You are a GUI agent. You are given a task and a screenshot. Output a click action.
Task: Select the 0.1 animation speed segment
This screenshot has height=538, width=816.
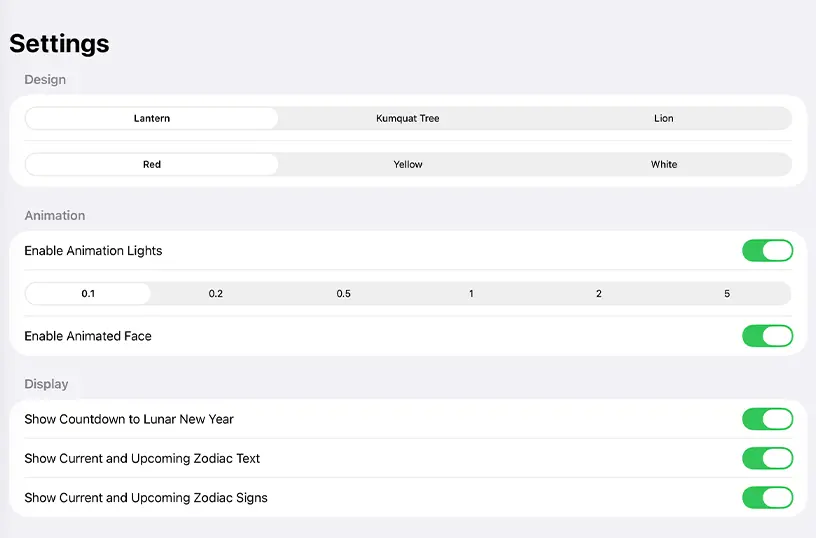tap(88, 293)
